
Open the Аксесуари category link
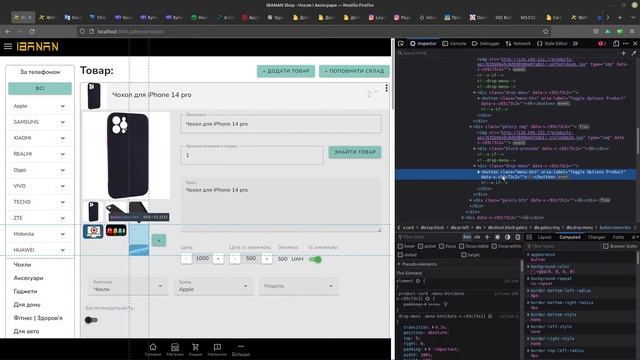tap(28, 278)
